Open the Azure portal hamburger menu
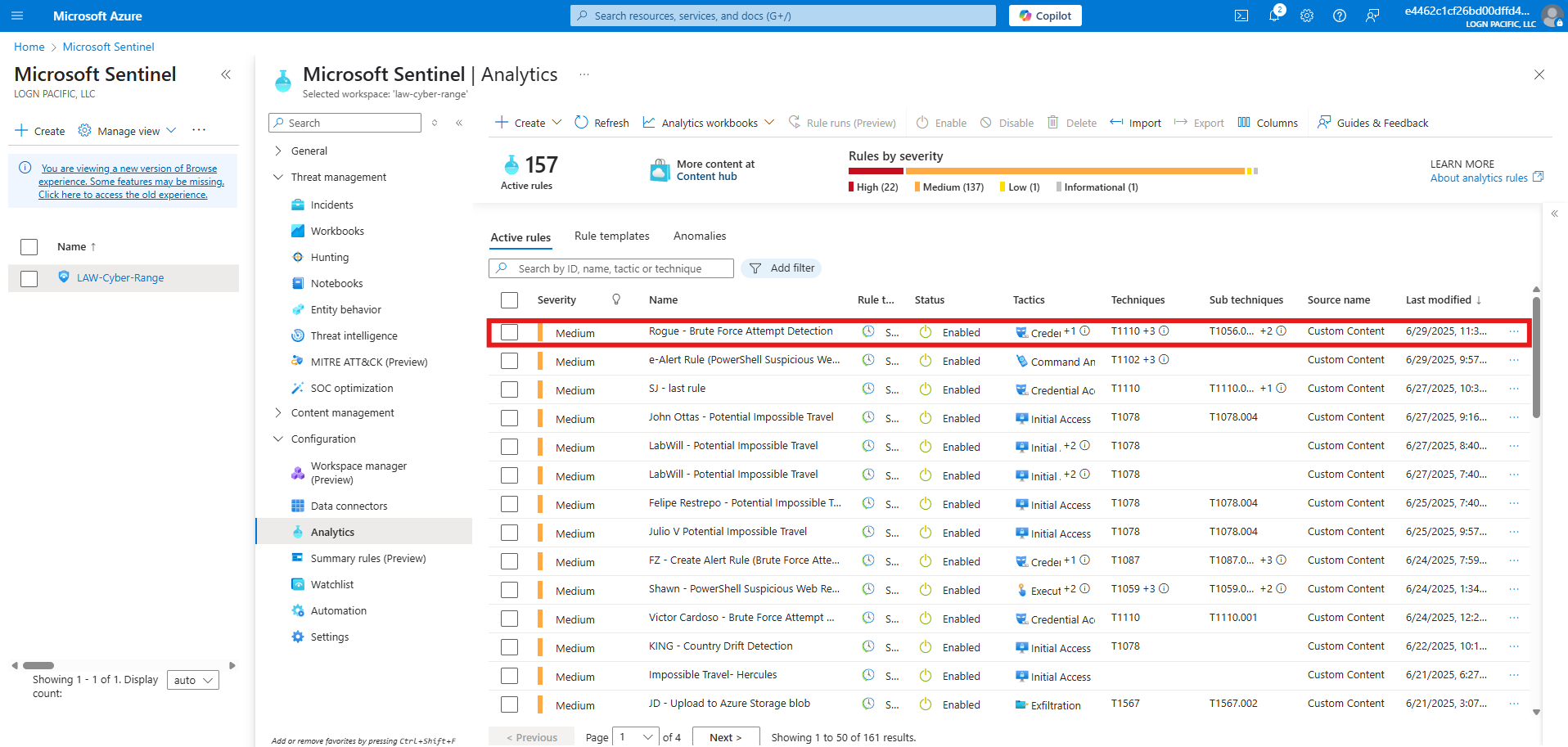 tap(17, 16)
